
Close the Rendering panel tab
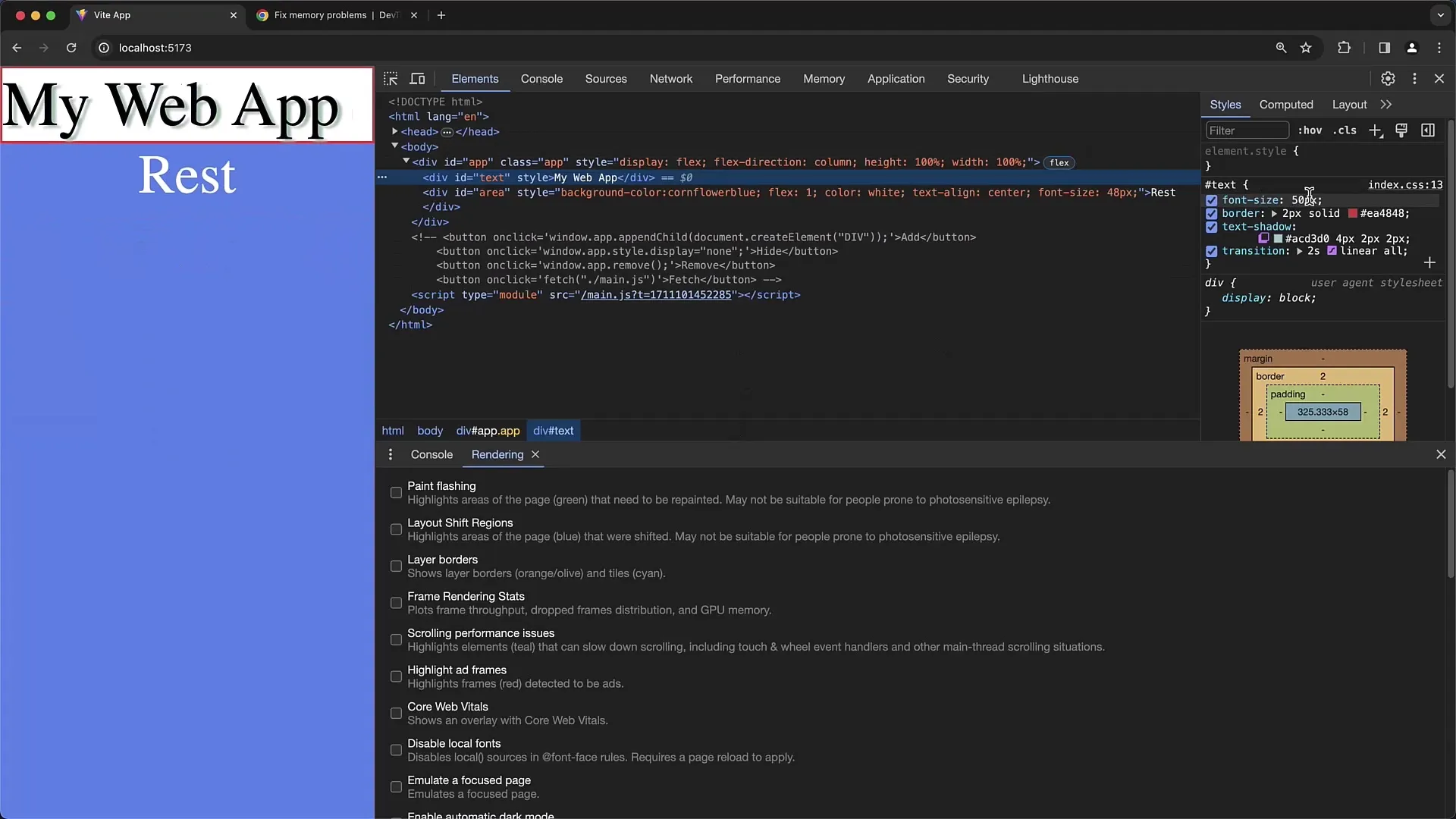(x=535, y=454)
